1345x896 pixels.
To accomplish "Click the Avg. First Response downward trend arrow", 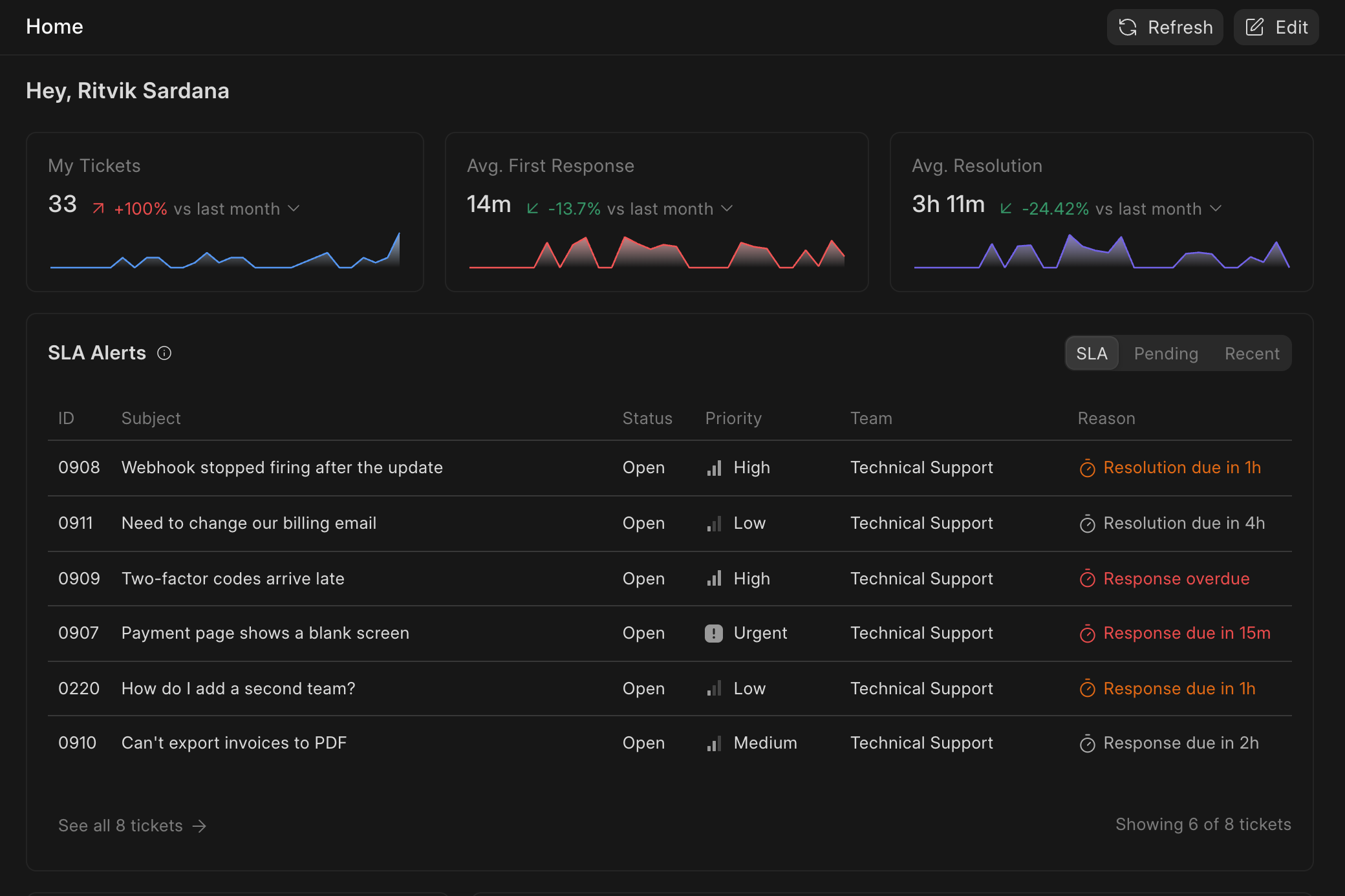I will tap(533, 208).
